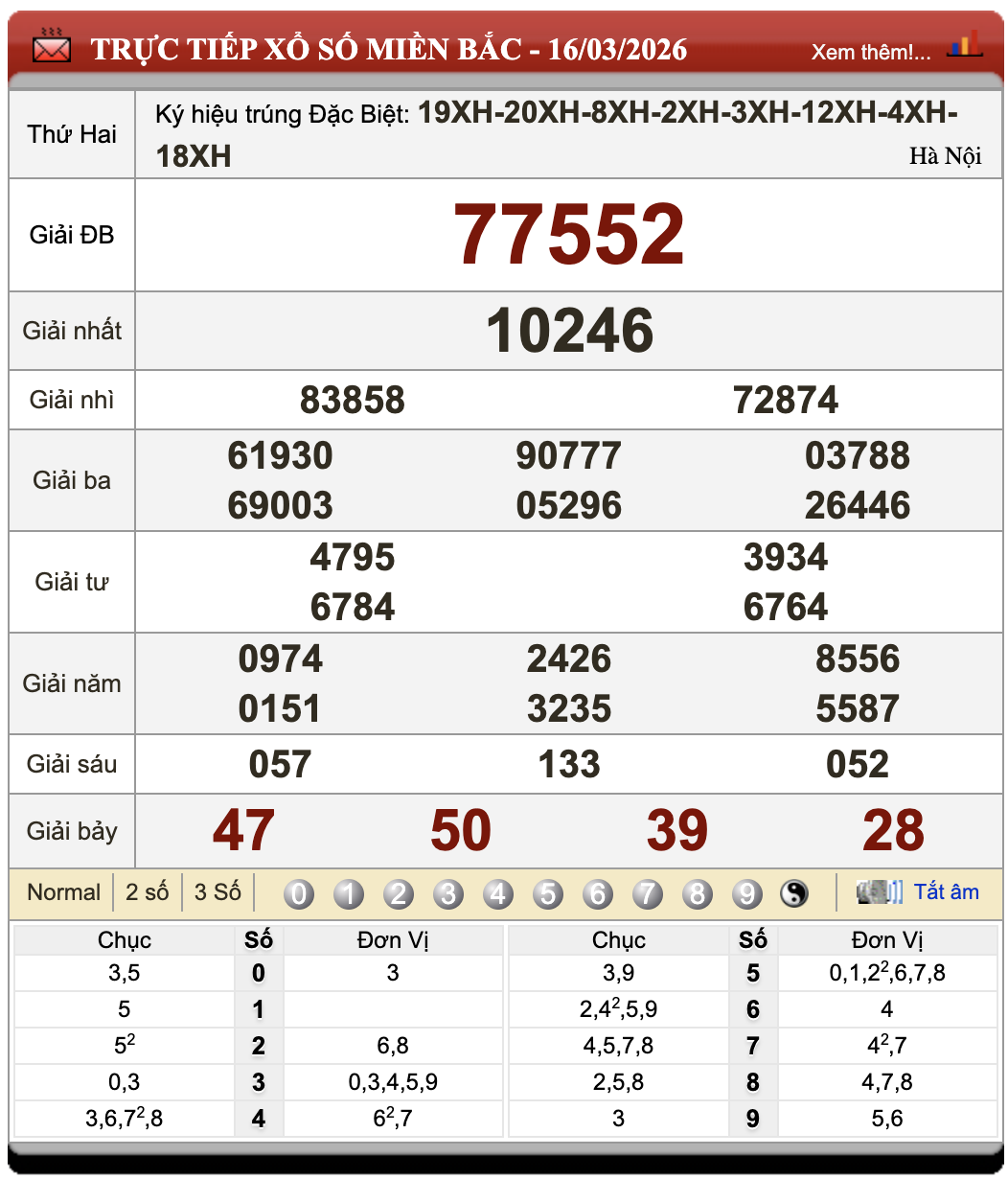Choose the digit 9 circle filter
The height and width of the screenshot is (1179, 1008).
pos(746,894)
